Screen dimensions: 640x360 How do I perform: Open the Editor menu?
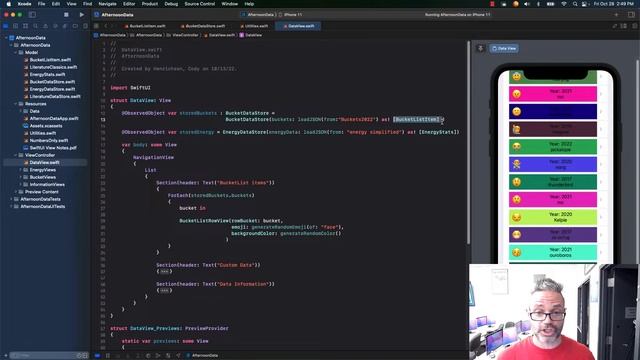(129, 4)
